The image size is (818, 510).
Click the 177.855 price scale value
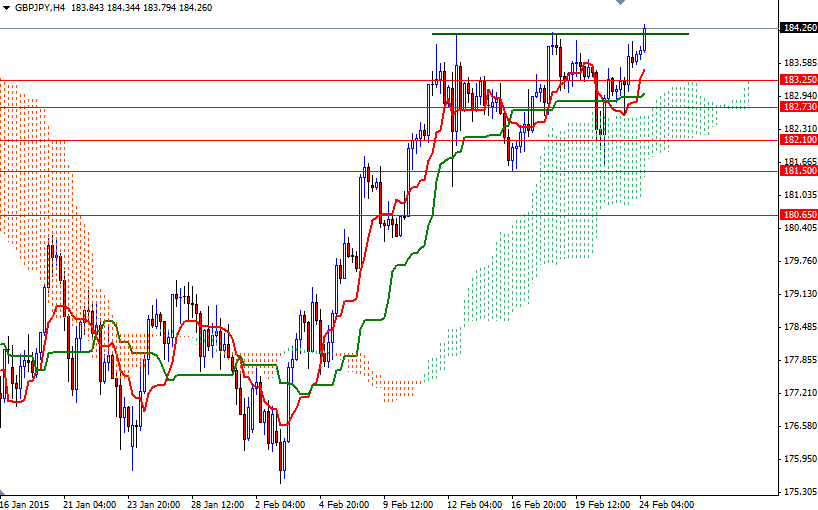pyautogui.click(x=800, y=360)
